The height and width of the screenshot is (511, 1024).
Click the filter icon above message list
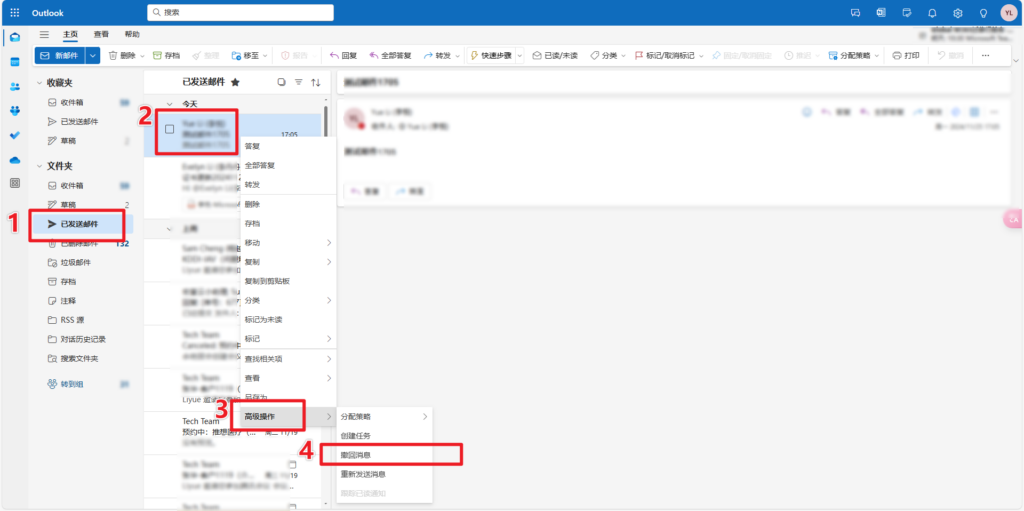point(298,82)
